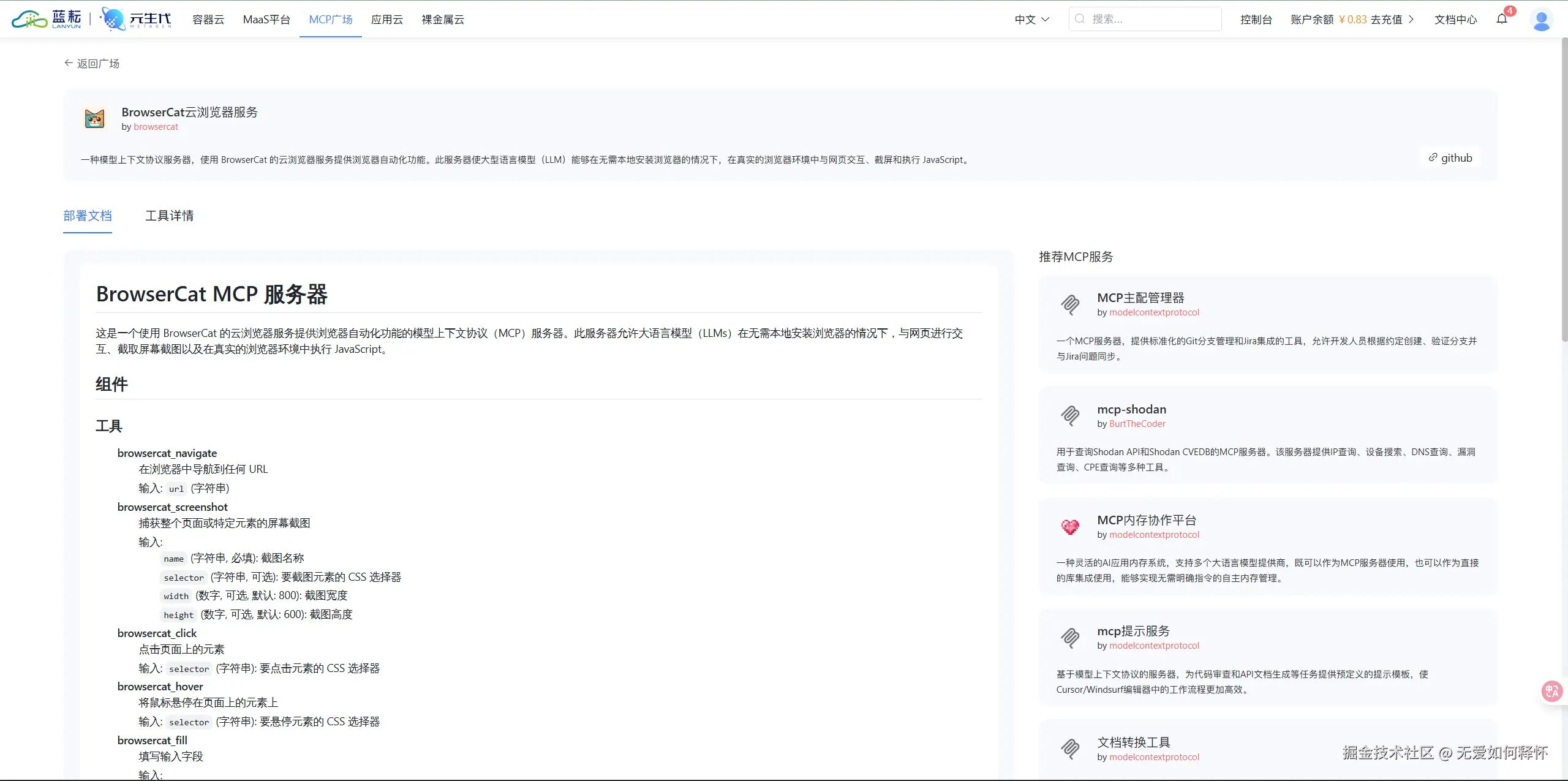Switch to the 工具详情 tab
Screen dimensions: 1568x781
[x=170, y=216]
